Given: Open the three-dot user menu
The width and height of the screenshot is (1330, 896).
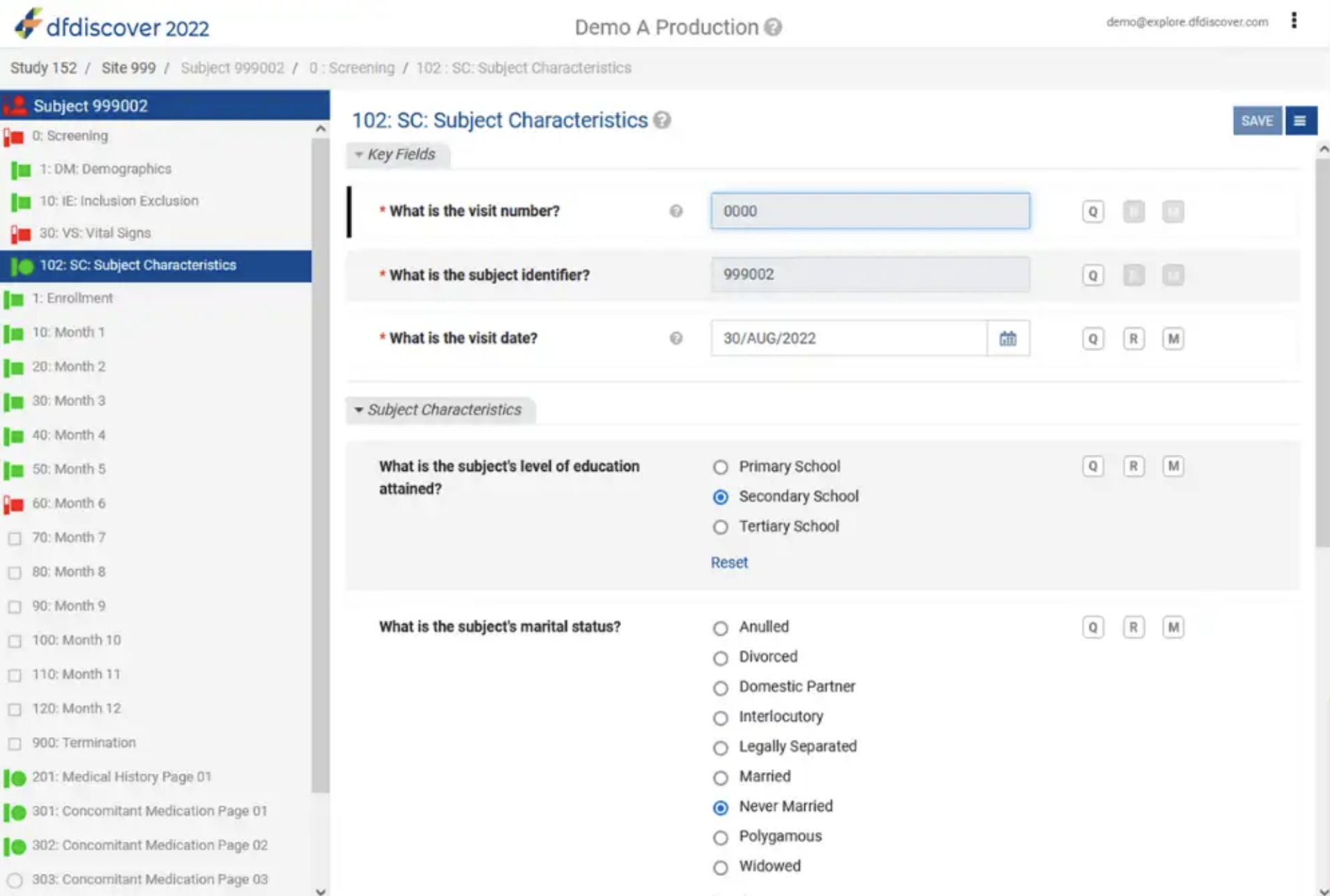Looking at the screenshot, I should [1293, 21].
